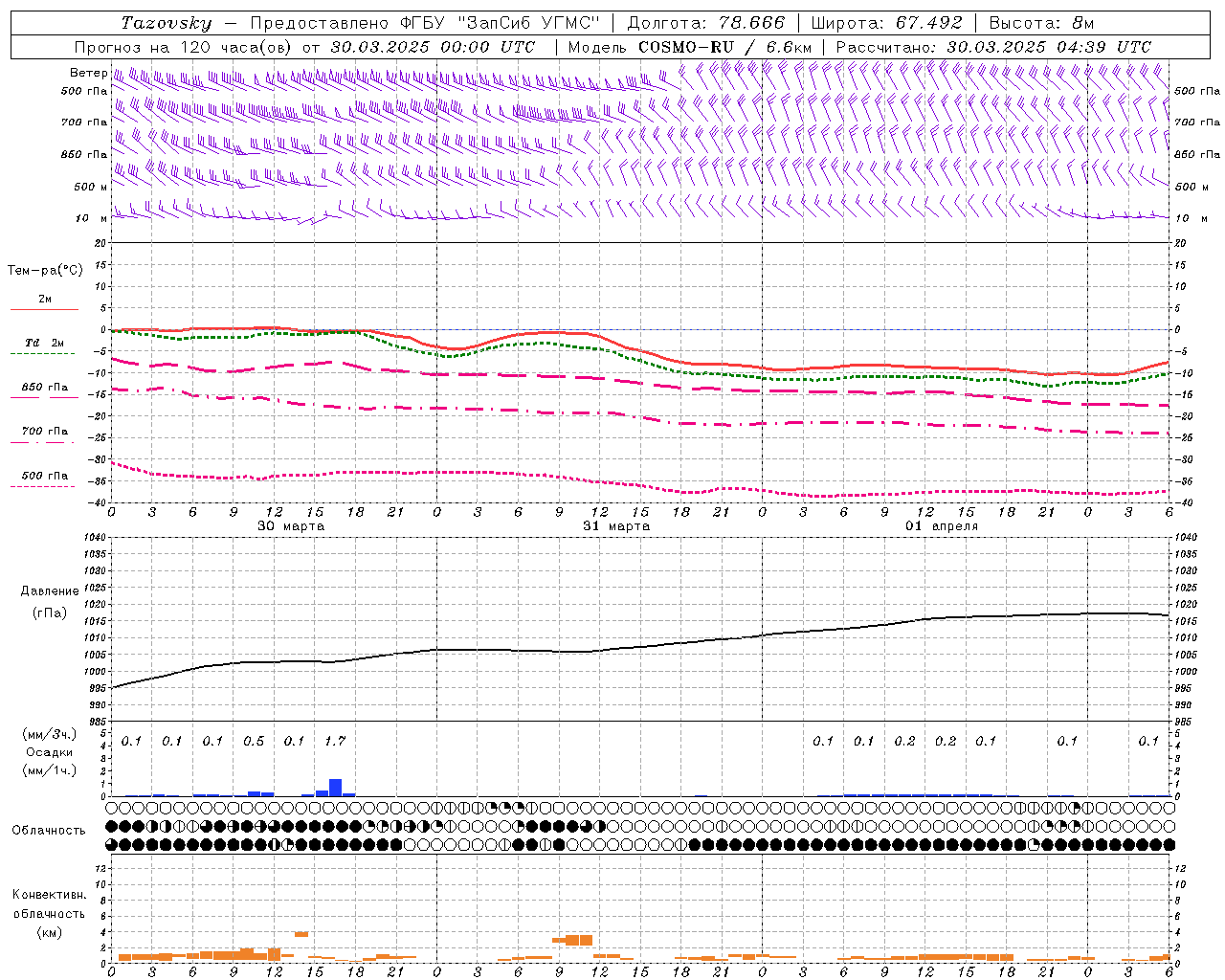
Task: Click the Облачность cloud cover label
Action: 49,831
